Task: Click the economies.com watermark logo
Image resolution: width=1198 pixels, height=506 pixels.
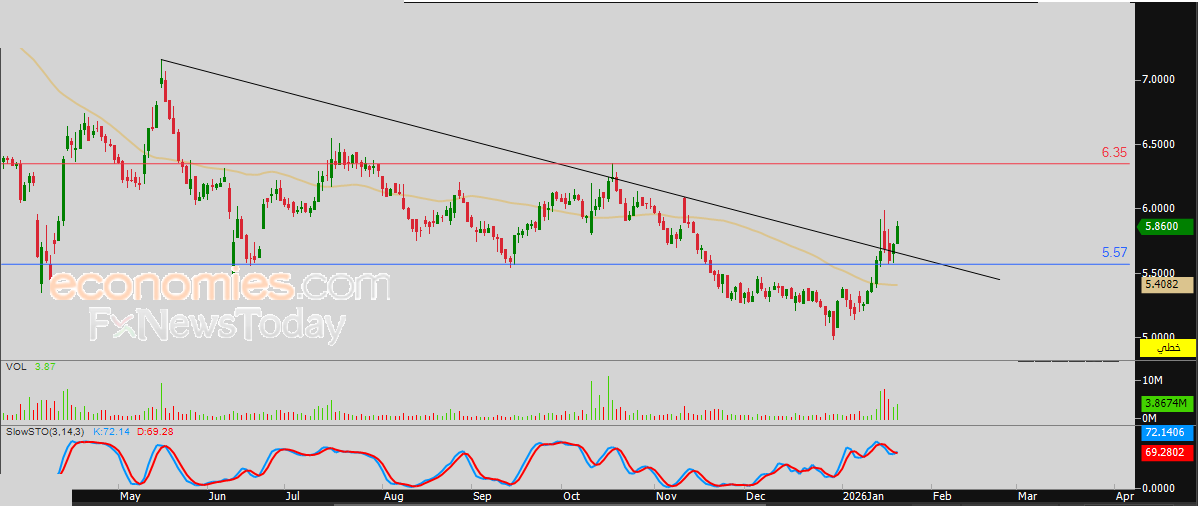Action: (x=218, y=286)
